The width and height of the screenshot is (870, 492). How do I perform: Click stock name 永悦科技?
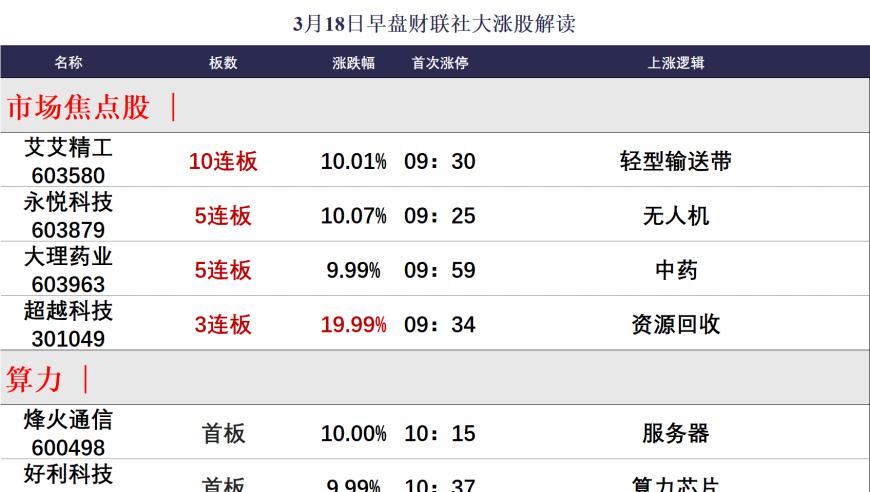click(x=68, y=202)
